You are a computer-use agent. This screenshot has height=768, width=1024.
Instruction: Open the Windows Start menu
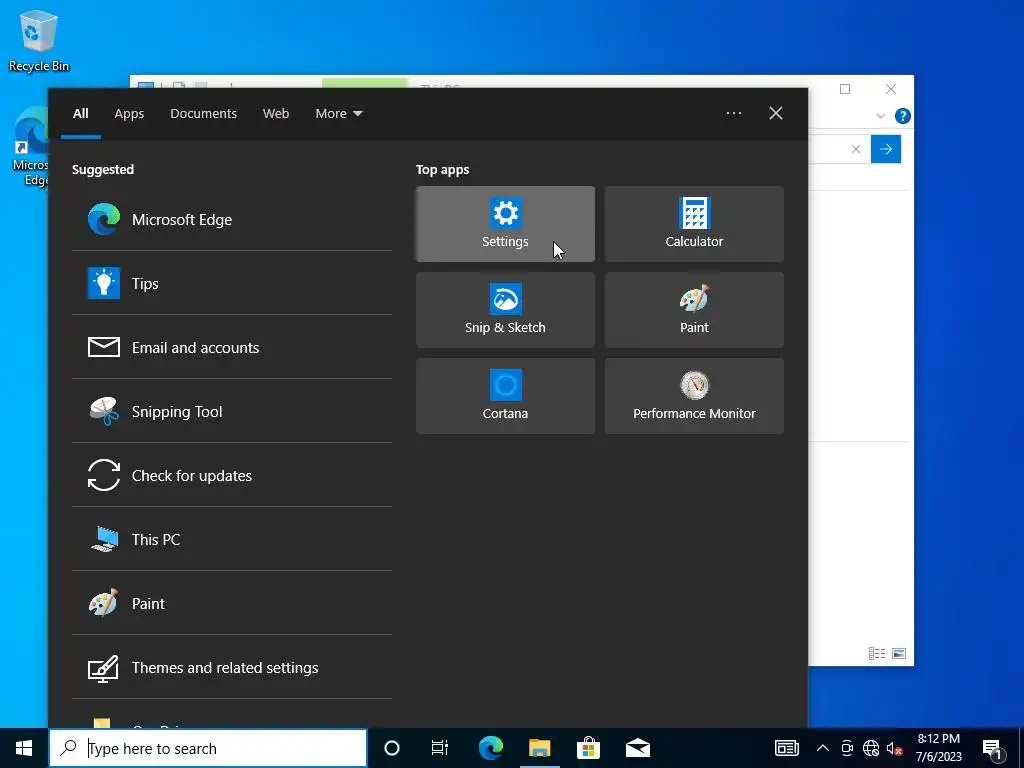click(x=24, y=748)
